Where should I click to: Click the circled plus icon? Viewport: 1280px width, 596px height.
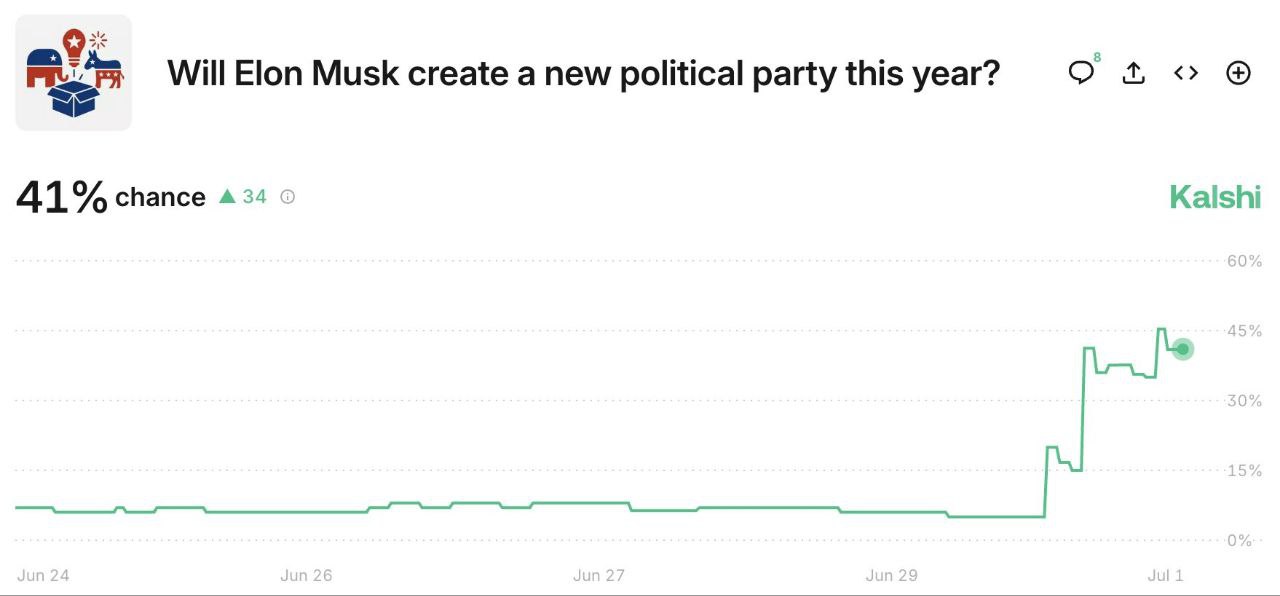[x=1238, y=73]
